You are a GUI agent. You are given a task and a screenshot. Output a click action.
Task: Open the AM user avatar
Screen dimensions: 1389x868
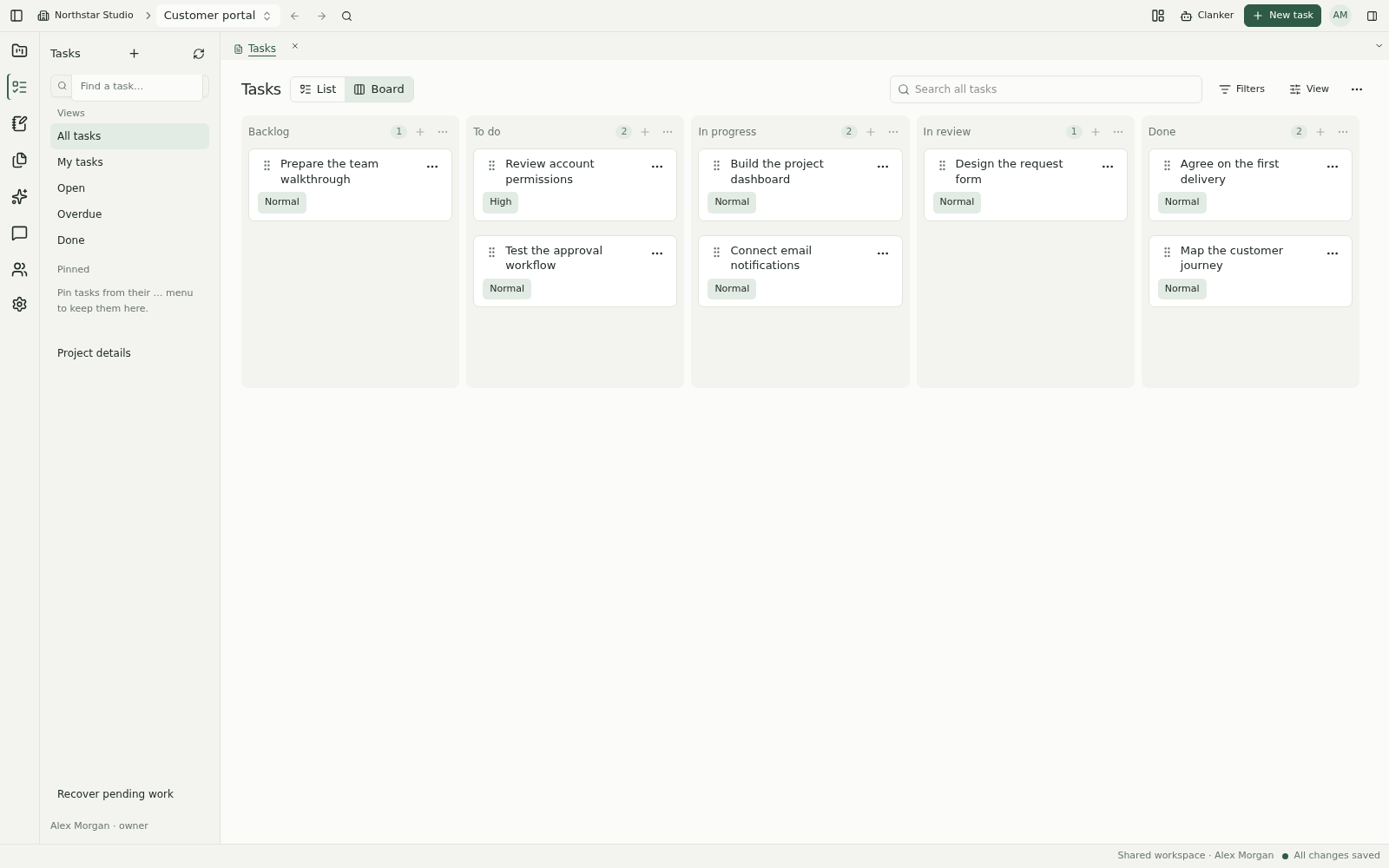[1340, 16]
